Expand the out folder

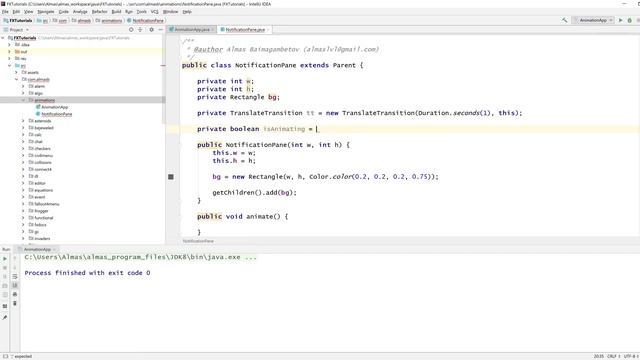[x=9, y=52]
